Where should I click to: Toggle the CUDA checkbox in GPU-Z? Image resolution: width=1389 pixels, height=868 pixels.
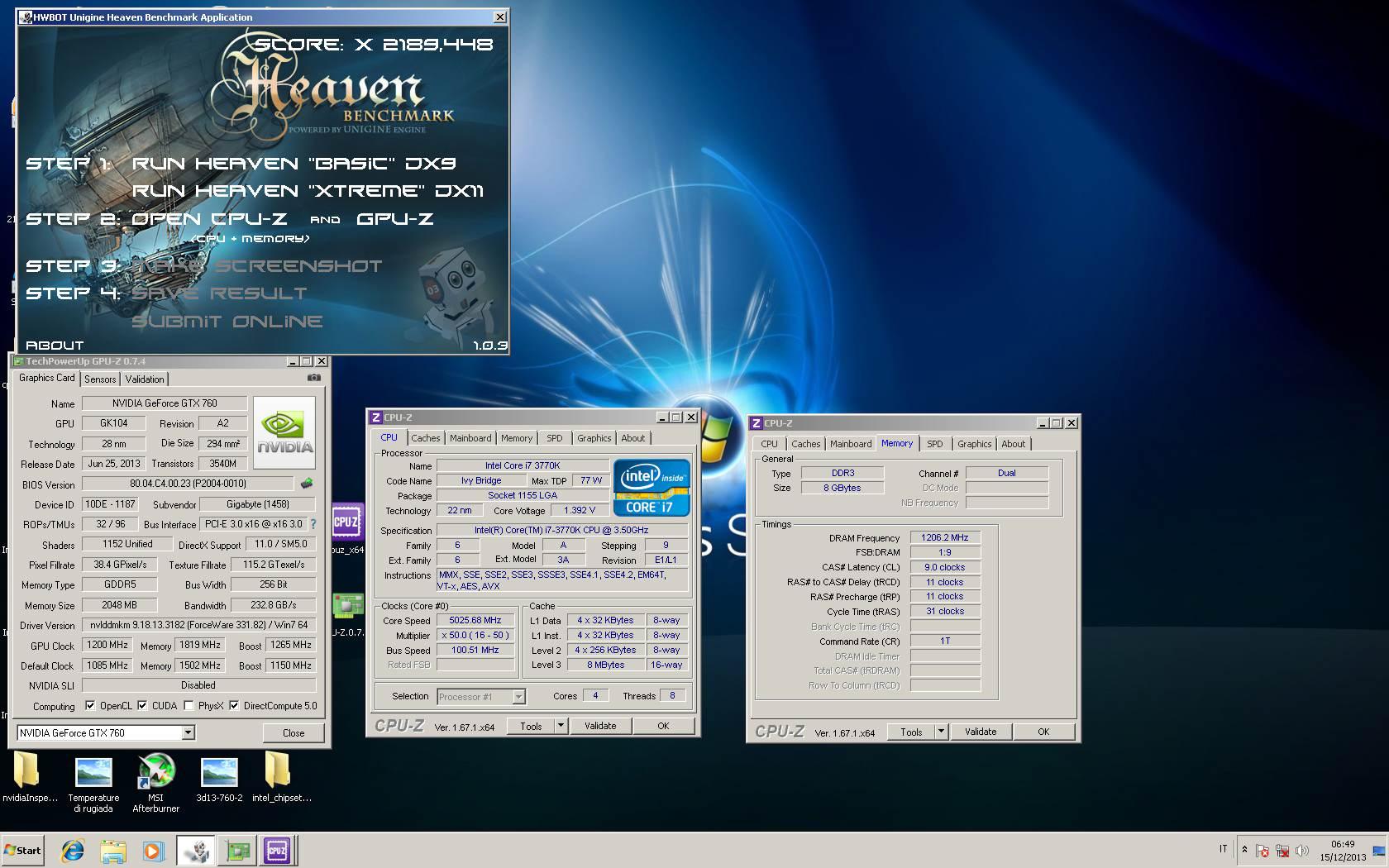tap(142, 706)
